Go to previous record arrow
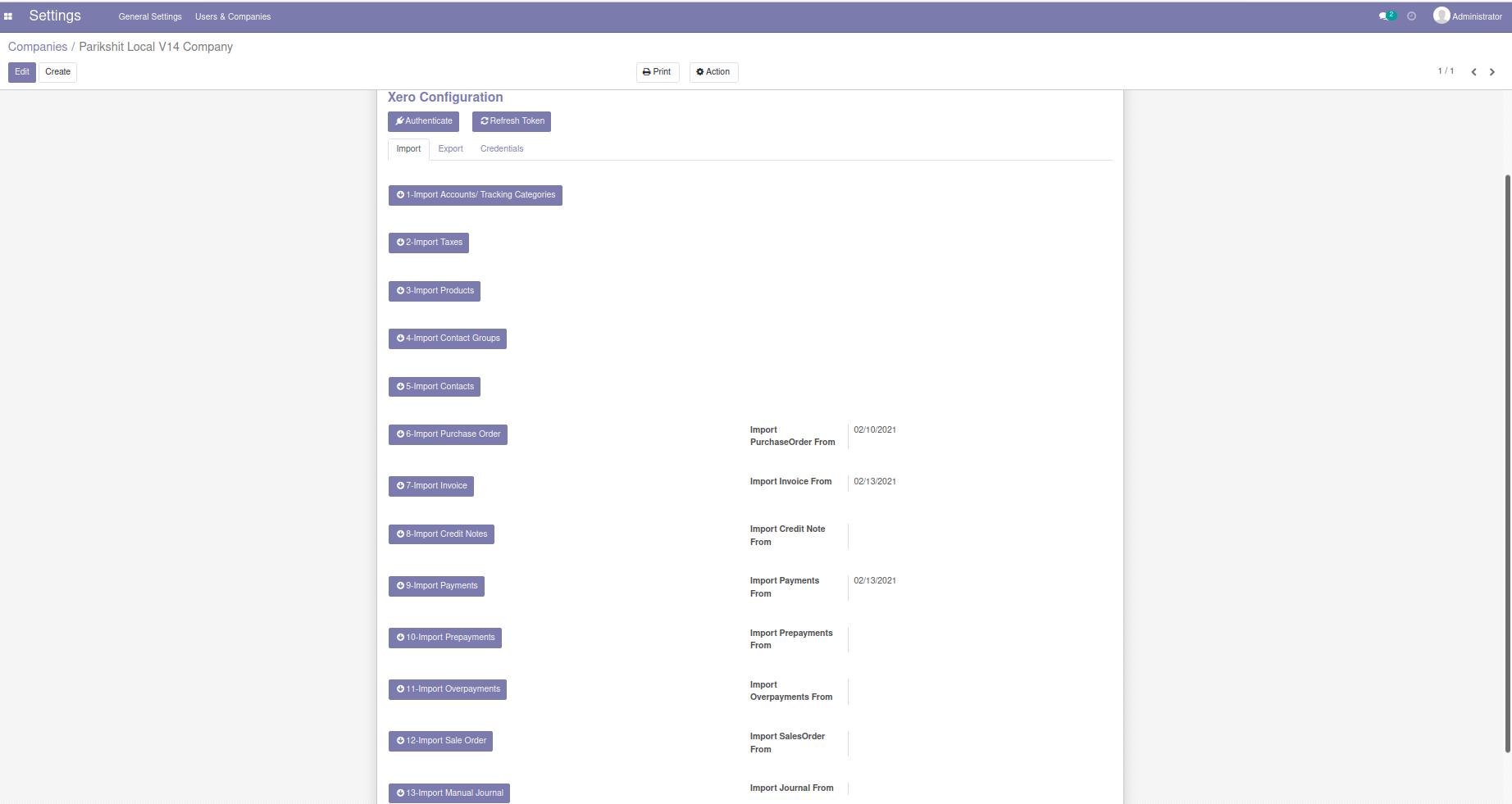This screenshot has width=1512, height=804. click(x=1473, y=72)
